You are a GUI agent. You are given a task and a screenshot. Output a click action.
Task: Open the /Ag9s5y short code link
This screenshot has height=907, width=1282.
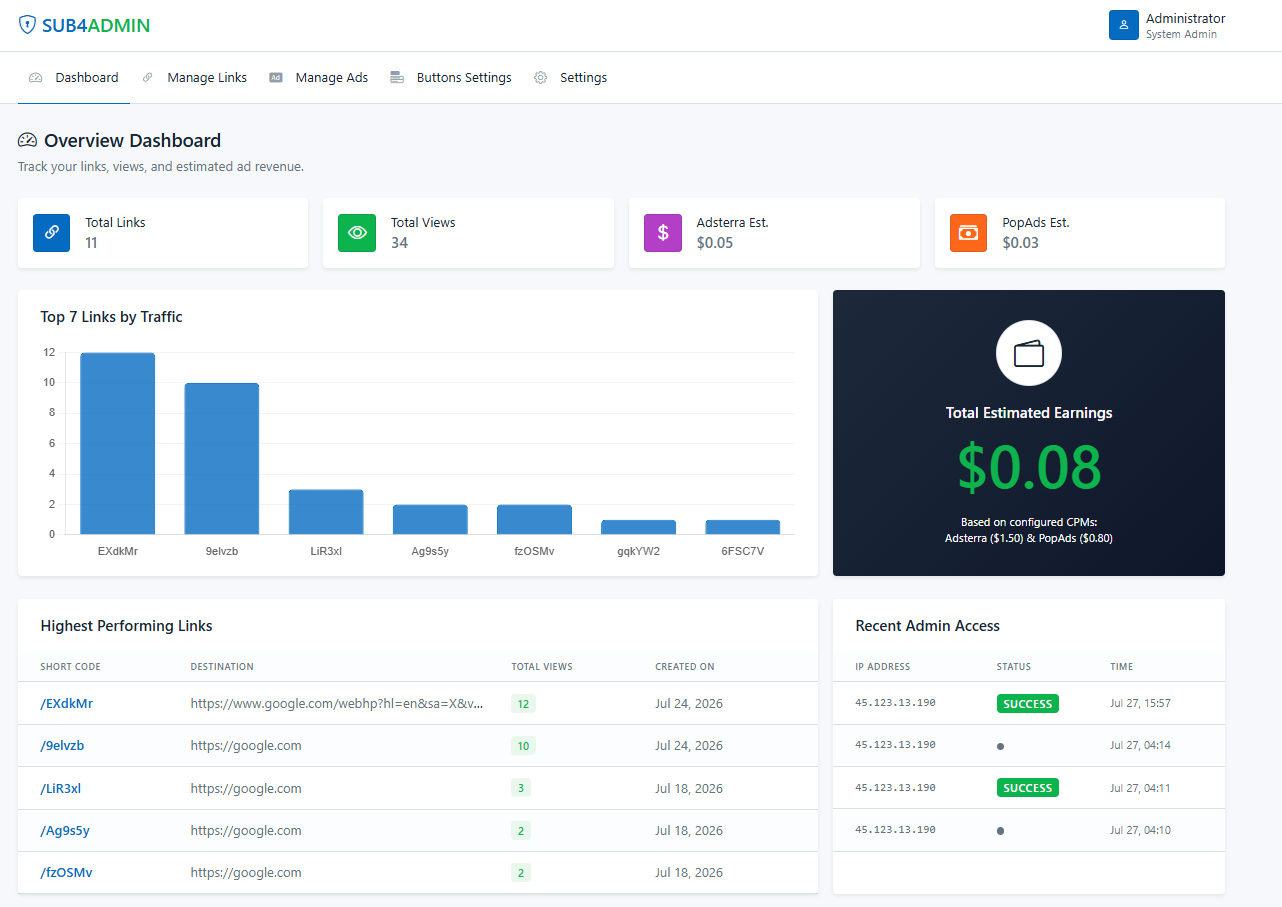(65, 830)
